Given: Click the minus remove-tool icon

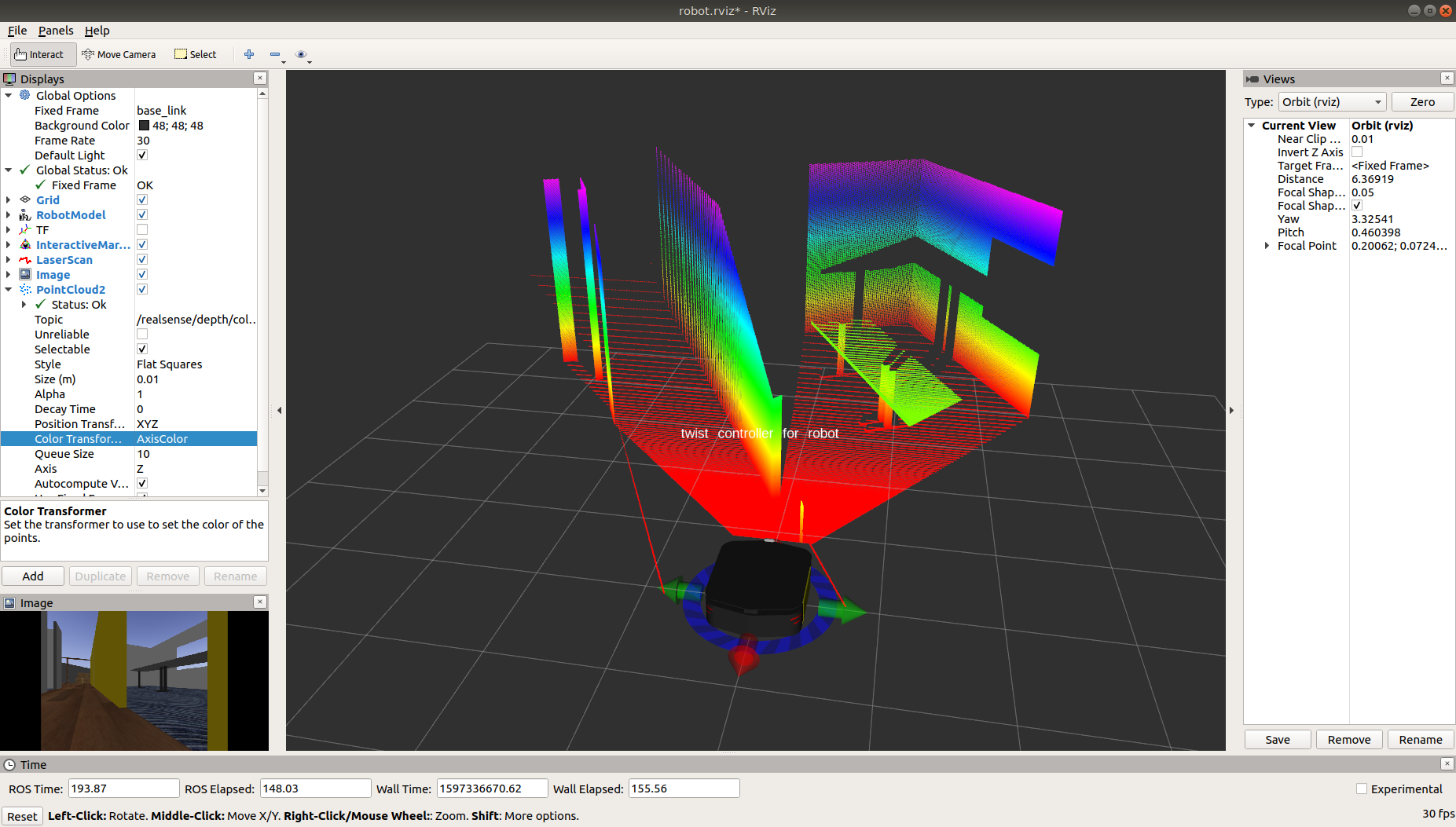Looking at the screenshot, I should (275, 54).
